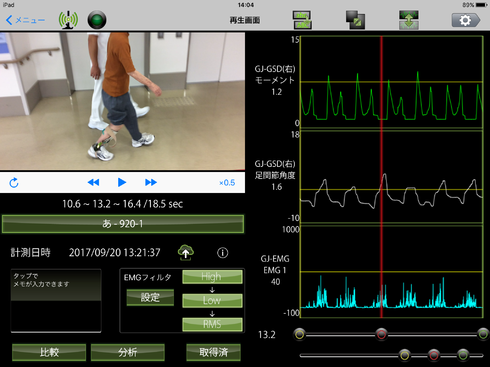Tap the green モーメント moment graph
Screen dimensions: 490x367
392,82
